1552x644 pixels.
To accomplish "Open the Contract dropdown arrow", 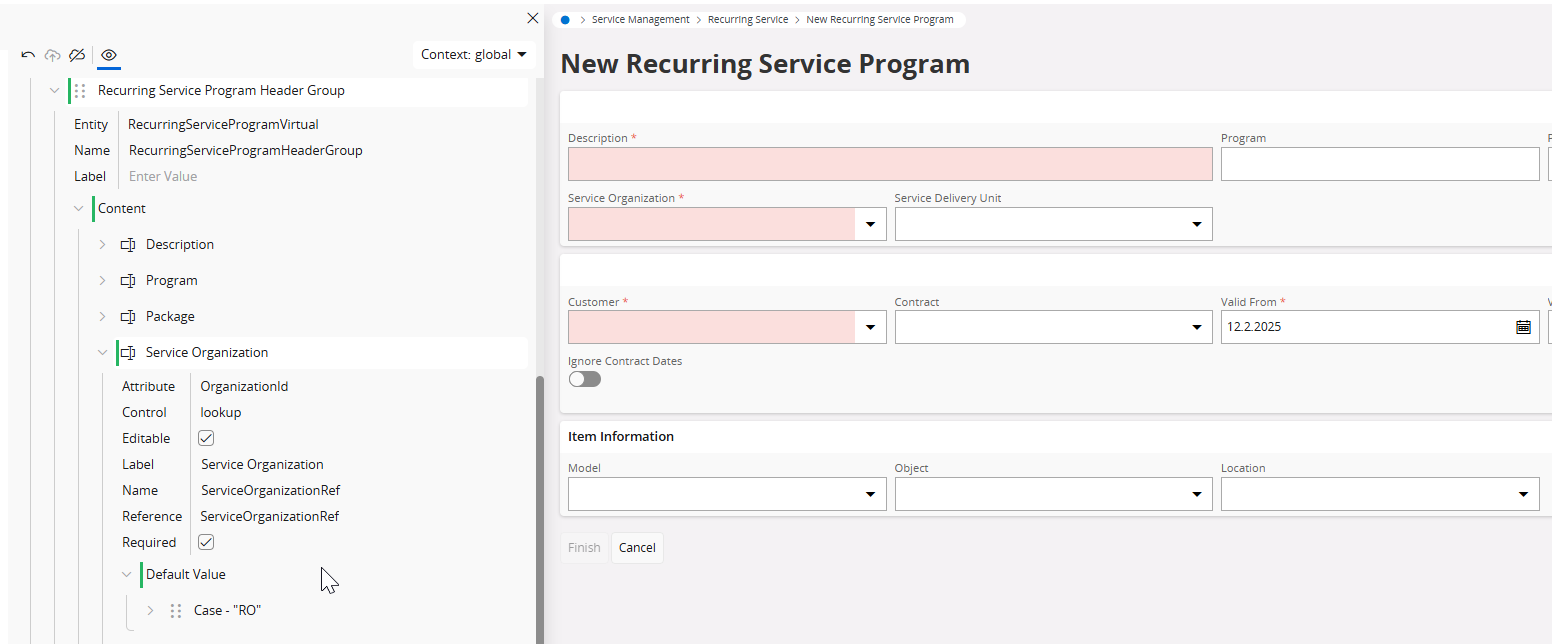I will click(1197, 328).
